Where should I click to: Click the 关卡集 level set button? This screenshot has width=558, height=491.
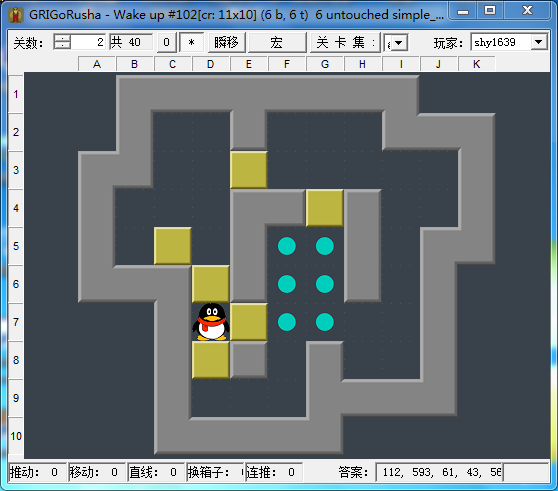point(345,43)
